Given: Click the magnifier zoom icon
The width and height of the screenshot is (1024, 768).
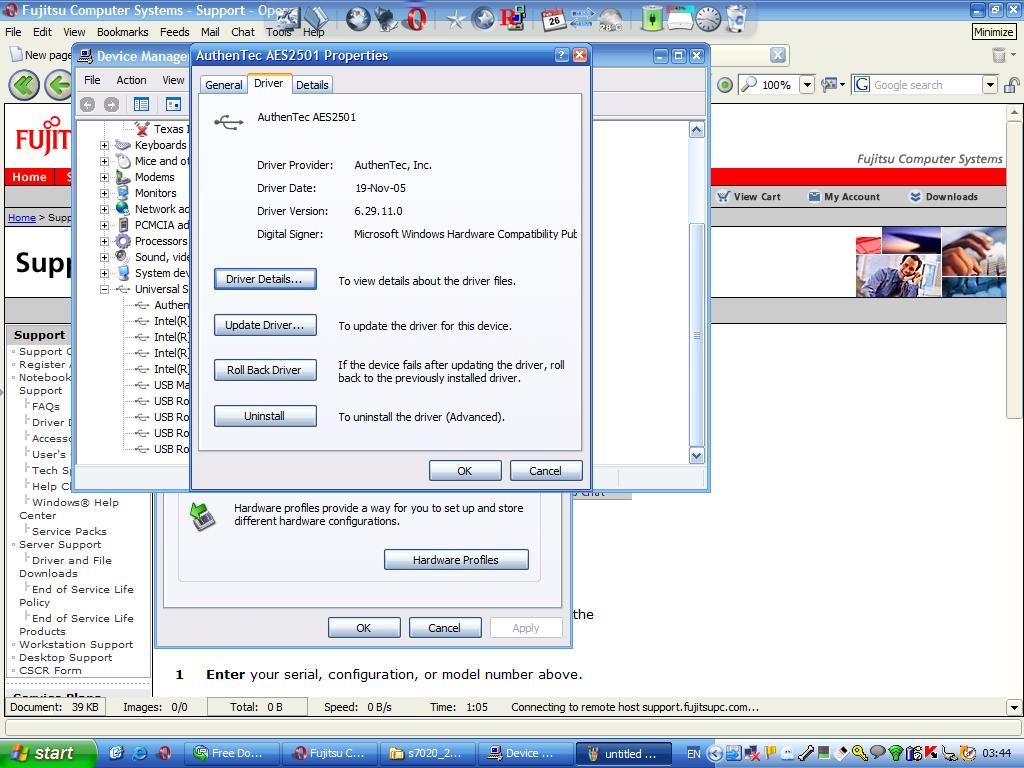Looking at the screenshot, I should [749, 84].
